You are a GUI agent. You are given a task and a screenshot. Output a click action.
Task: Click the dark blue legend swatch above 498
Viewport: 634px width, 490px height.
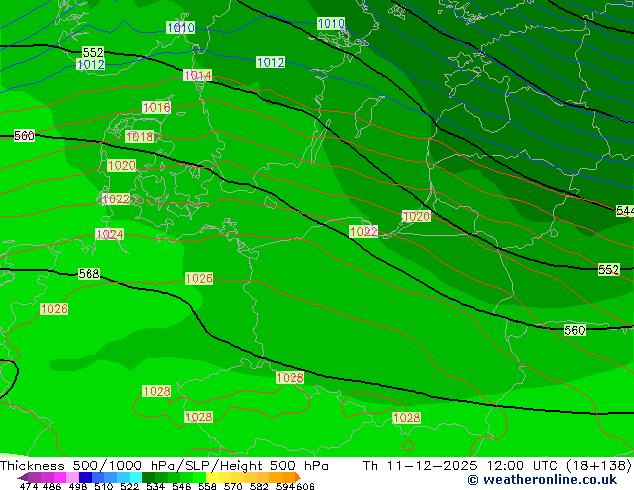click(x=85, y=477)
